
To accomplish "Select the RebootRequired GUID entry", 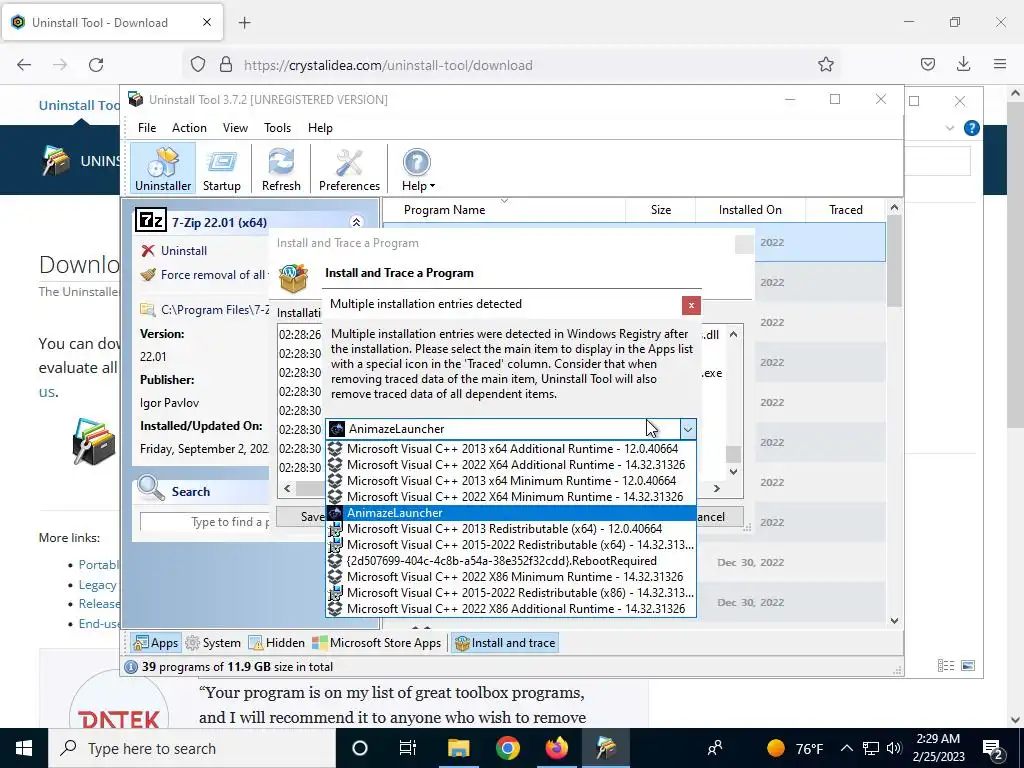I will point(511,561).
